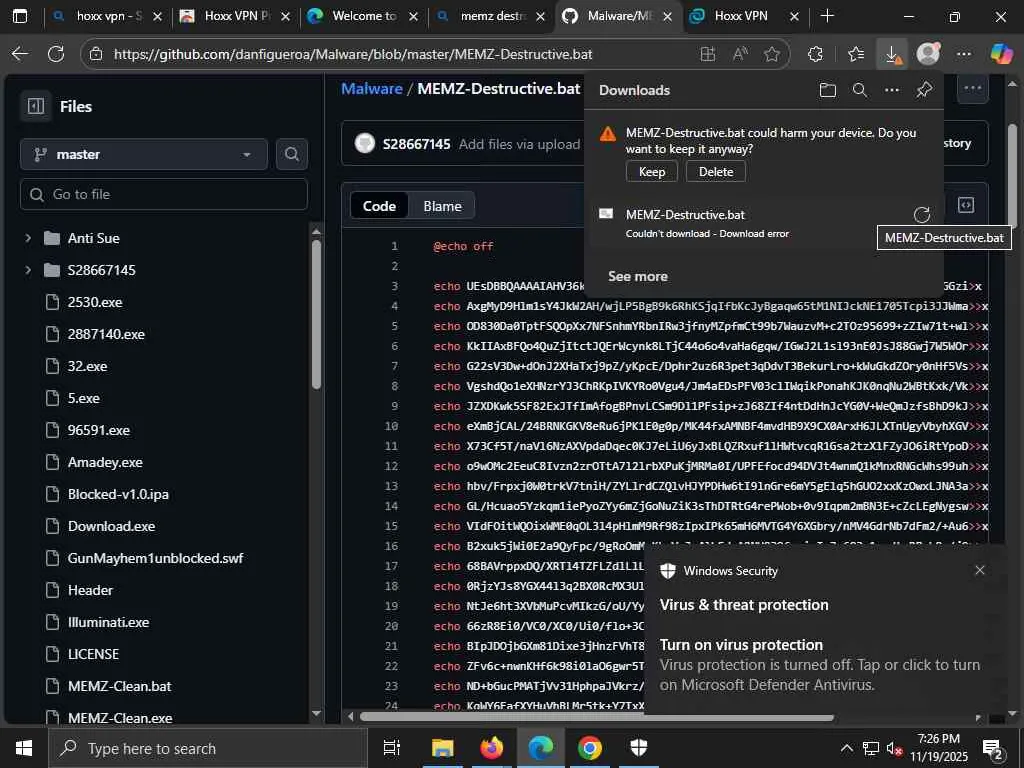Switch to the hoxx vpn search tab
This screenshot has height=768, width=1024.
pos(107,16)
